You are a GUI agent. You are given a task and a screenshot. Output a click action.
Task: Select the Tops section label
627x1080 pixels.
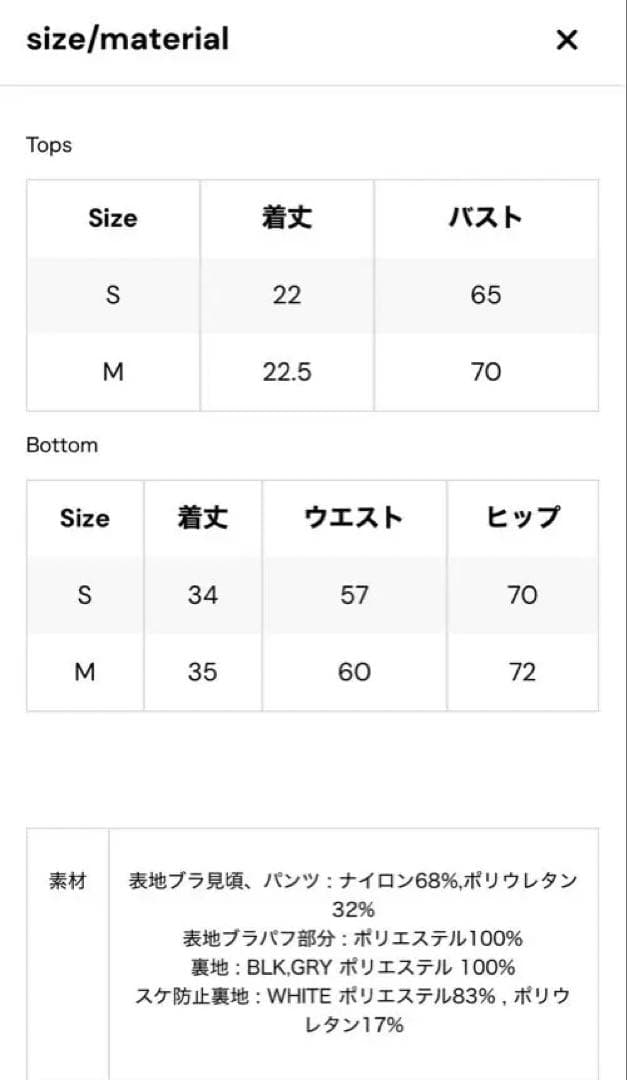click(47, 145)
